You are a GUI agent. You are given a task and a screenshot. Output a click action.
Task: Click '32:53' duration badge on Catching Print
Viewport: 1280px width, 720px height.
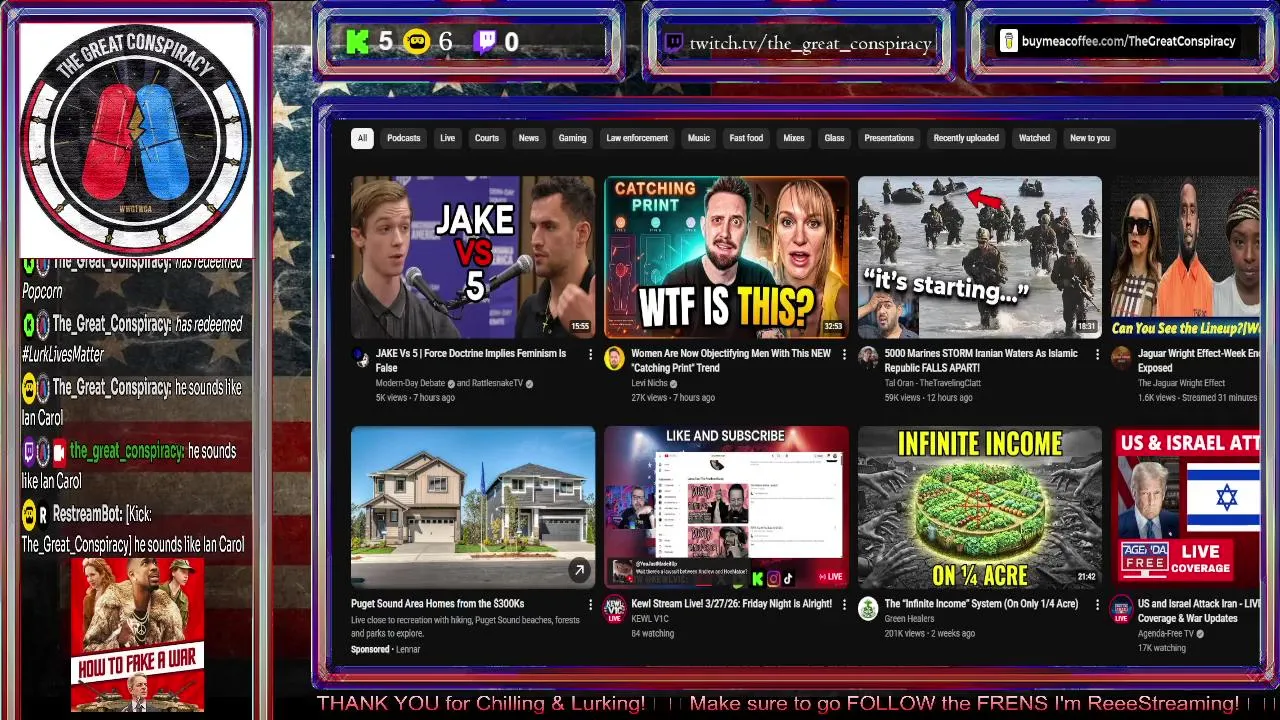(834, 326)
